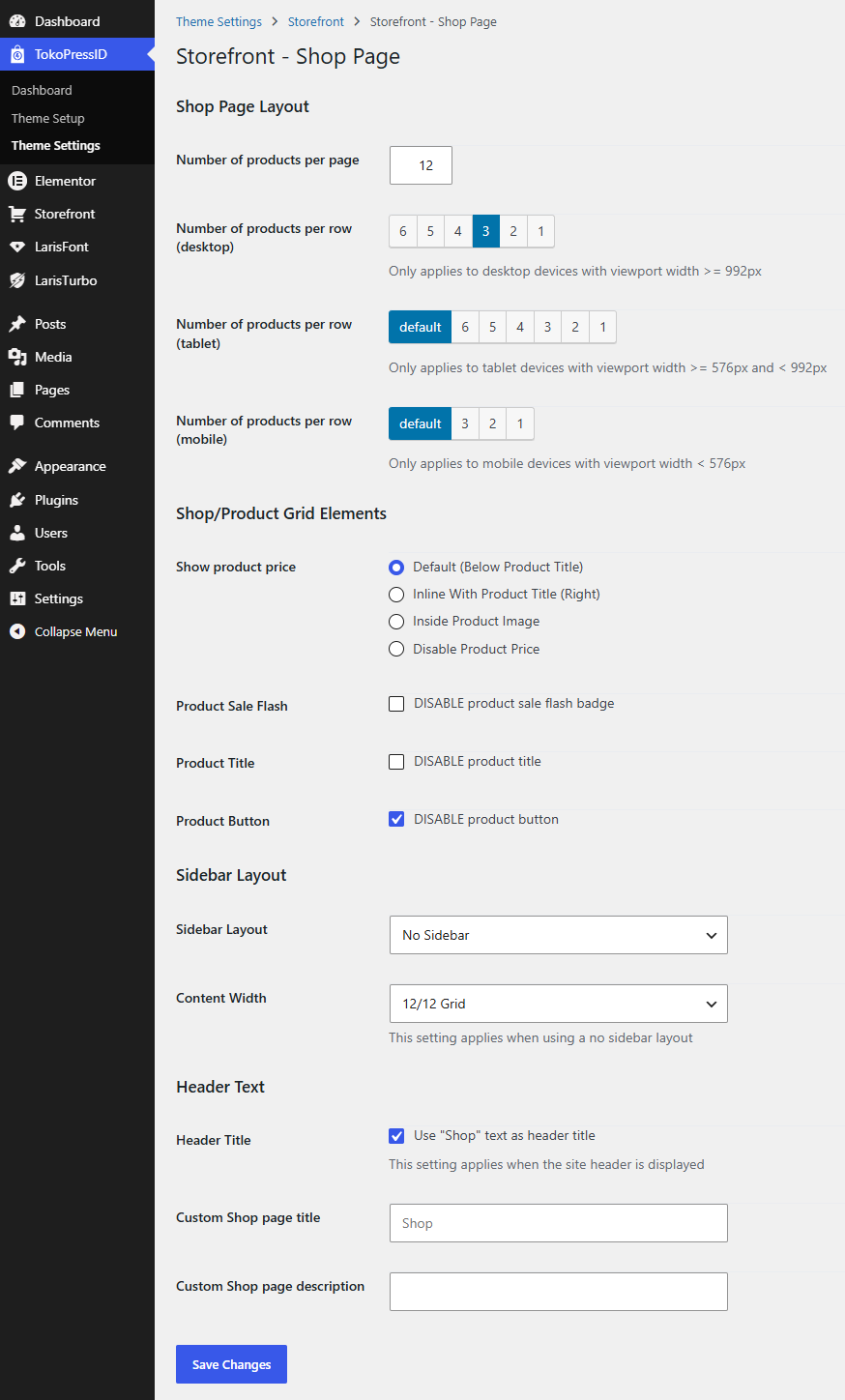Set tablet products per row to 3

click(x=547, y=327)
